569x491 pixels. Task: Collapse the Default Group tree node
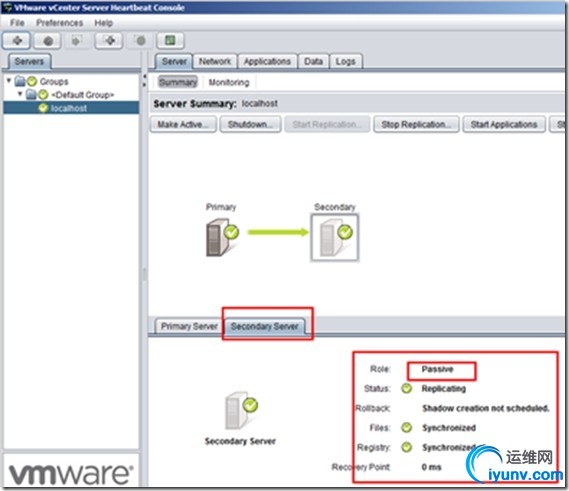(20, 94)
